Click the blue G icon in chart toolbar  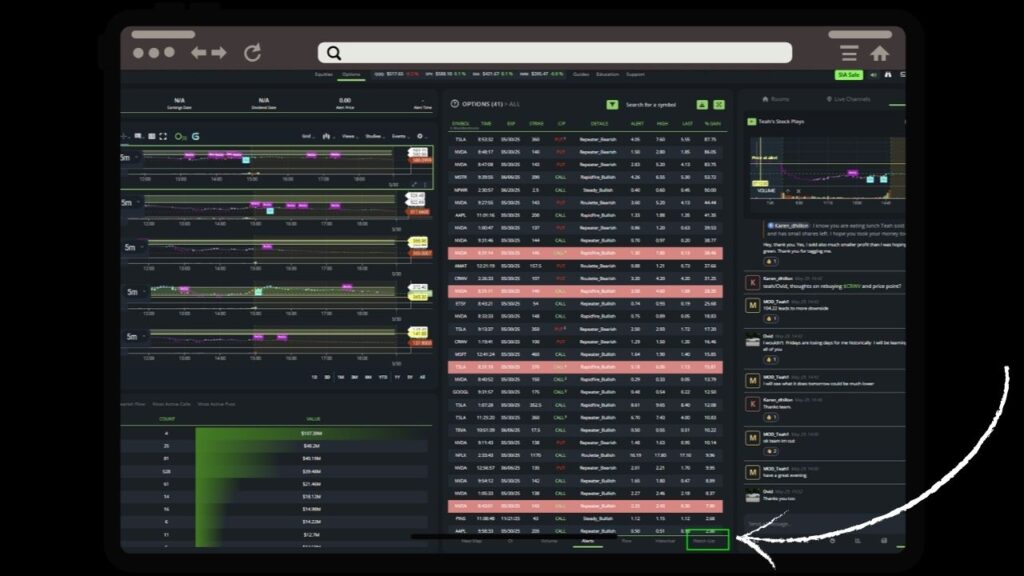coord(196,136)
